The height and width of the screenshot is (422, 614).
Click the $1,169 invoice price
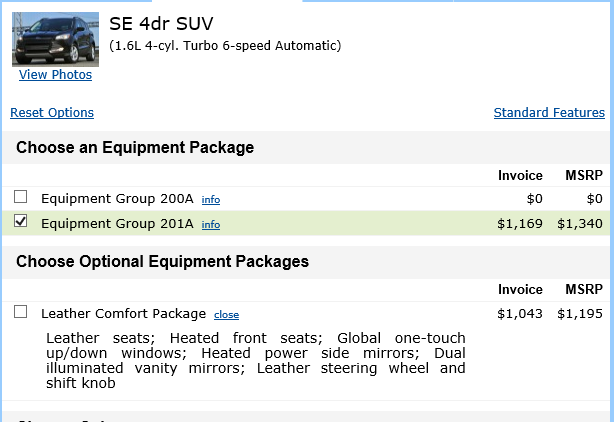tap(520, 224)
